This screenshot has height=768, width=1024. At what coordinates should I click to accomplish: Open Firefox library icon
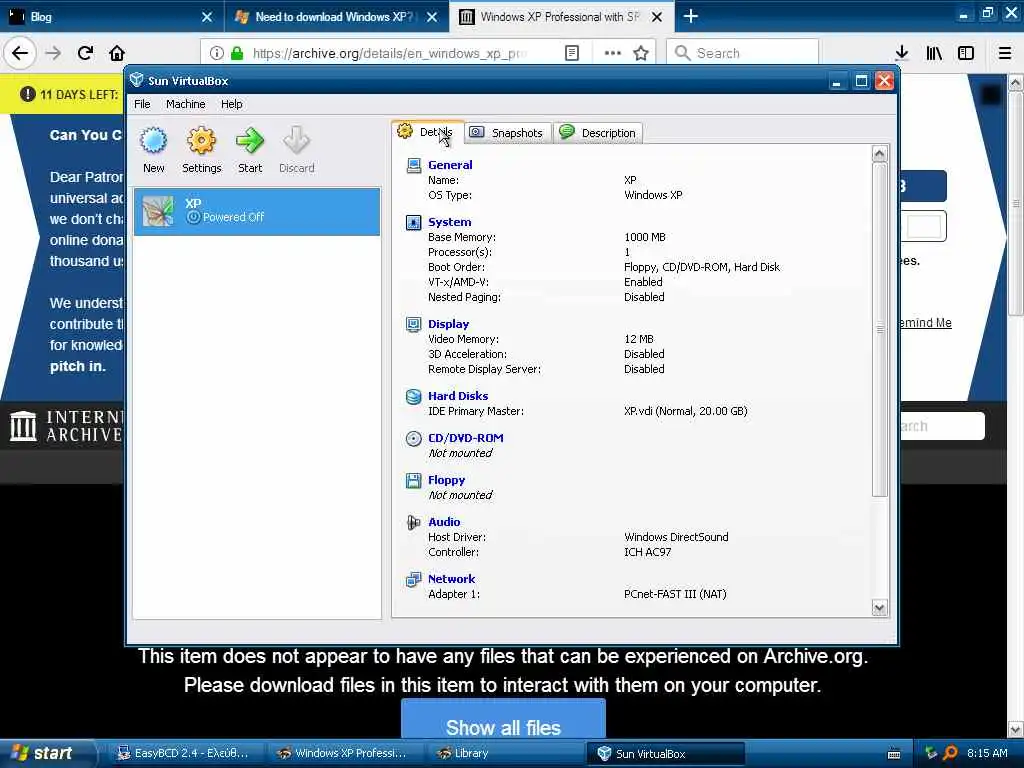[x=934, y=53]
